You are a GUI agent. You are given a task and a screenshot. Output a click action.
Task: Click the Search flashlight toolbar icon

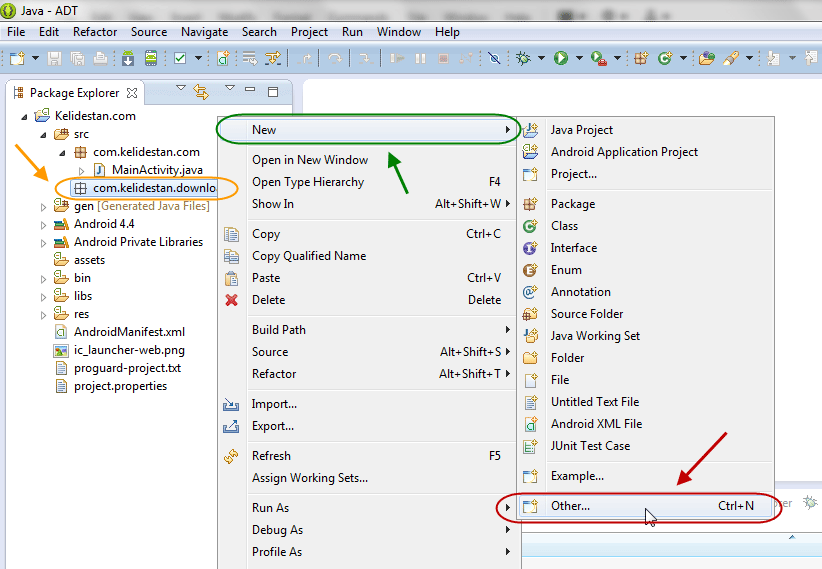pos(730,58)
